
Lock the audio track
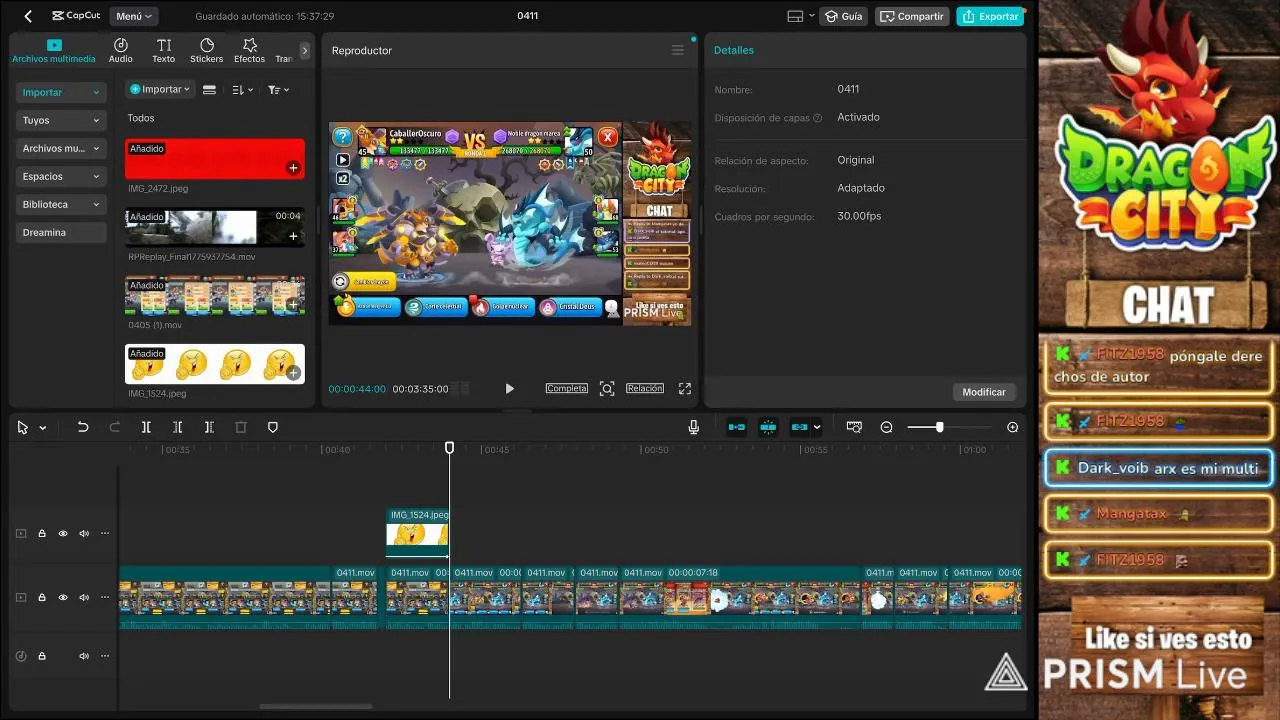point(42,656)
